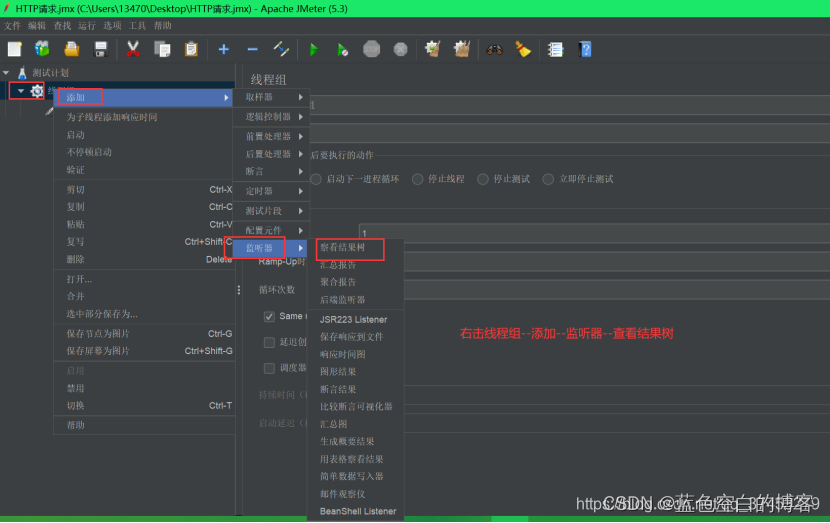Click 禁用 in context menu
830x523 pixels.
144,388
